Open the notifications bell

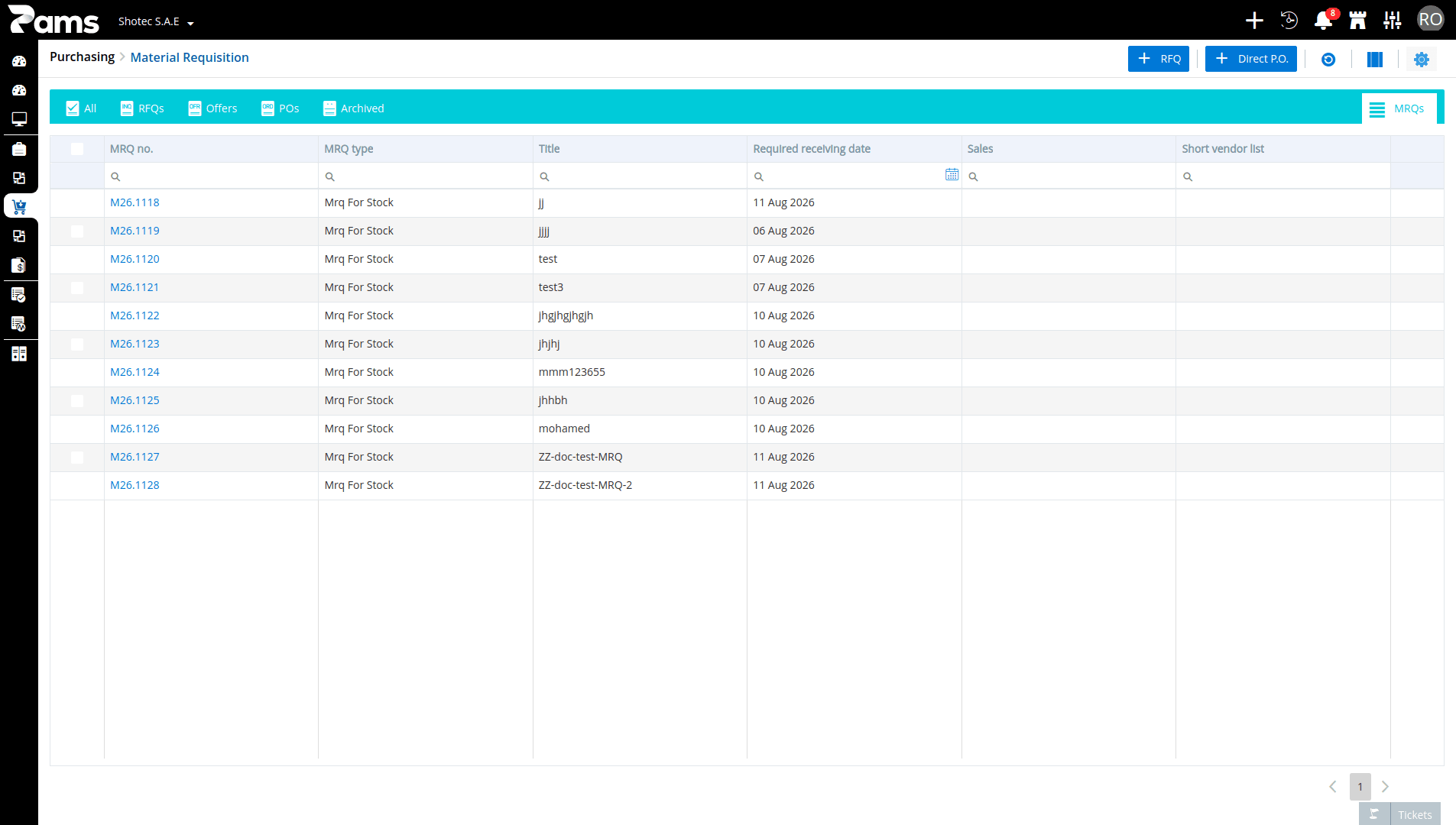1323,21
